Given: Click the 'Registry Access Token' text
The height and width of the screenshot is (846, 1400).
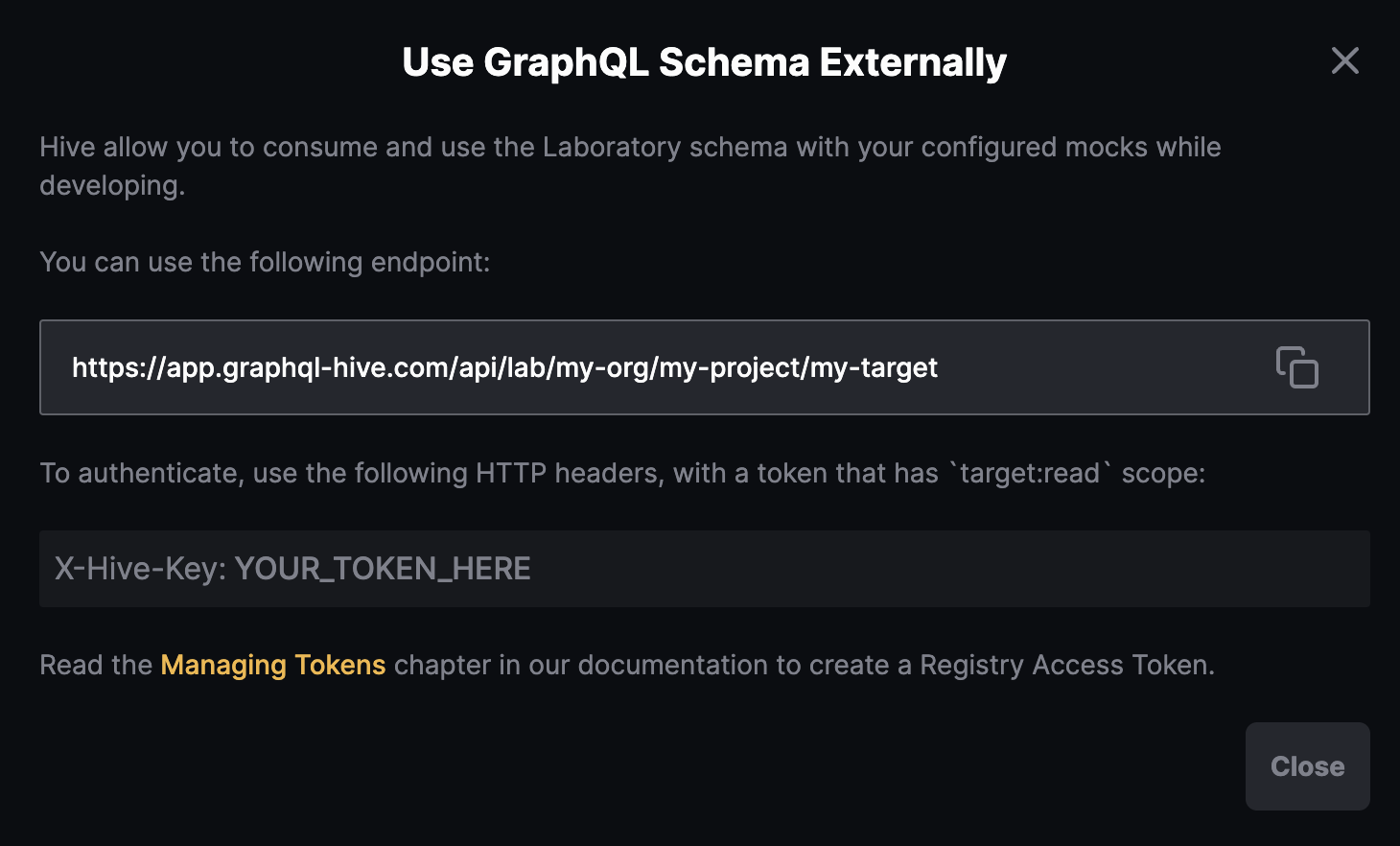Looking at the screenshot, I should (x=1064, y=665).
